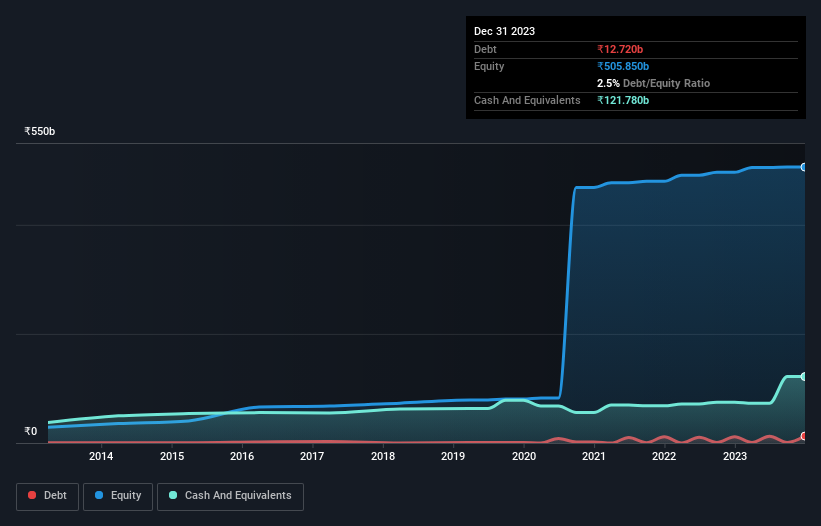
Task: Click the Equity label in tooltip
Action: click(x=489, y=66)
